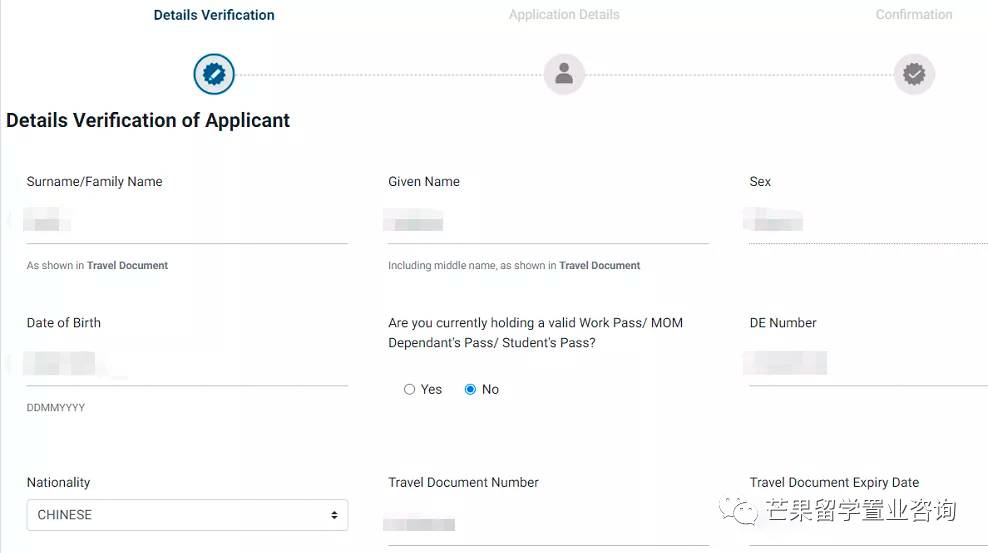This screenshot has height=553, width=988.
Task: Focus the Date of Birth field
Action: (187, 364)
